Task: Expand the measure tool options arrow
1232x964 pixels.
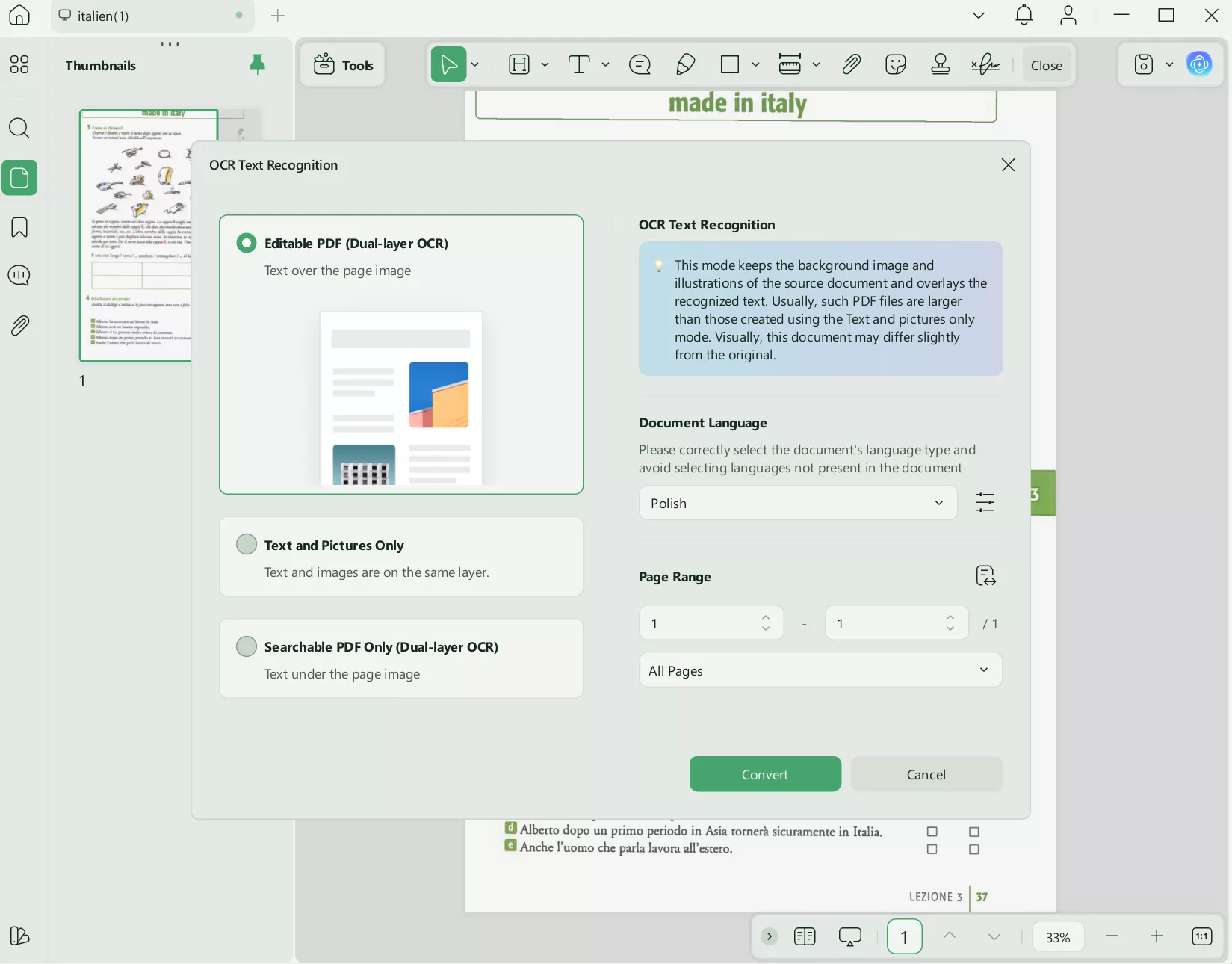Action: pos(816,65)
